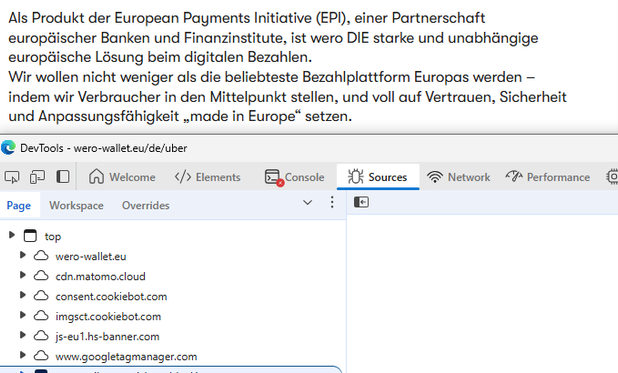Screen dimensions: 618x373
Task: Activate the inspect element picker icon
Action: 12,177
